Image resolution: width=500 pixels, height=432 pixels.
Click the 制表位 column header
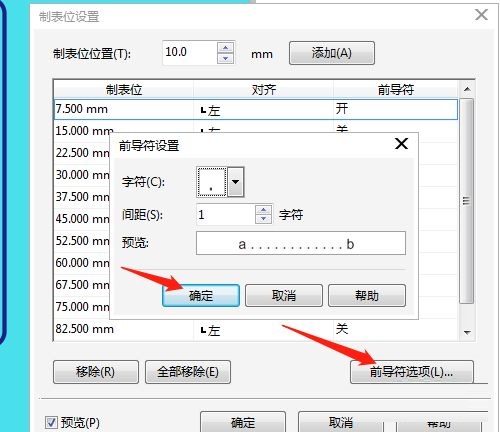pyautogui.click(x=124, y=89)
